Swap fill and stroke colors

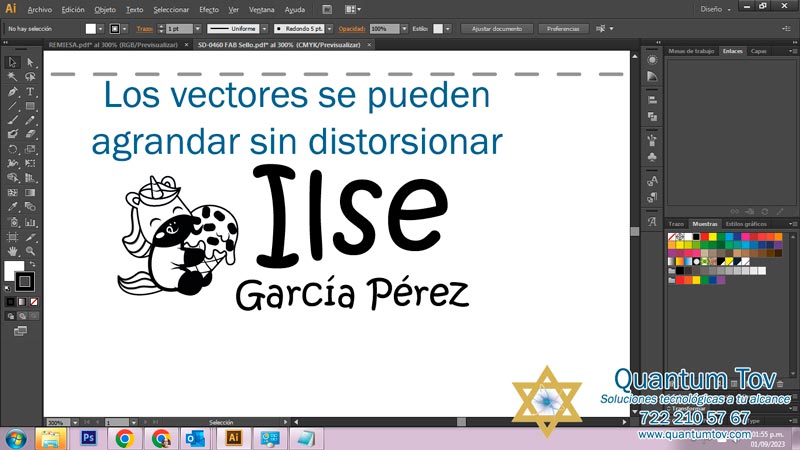32,264
